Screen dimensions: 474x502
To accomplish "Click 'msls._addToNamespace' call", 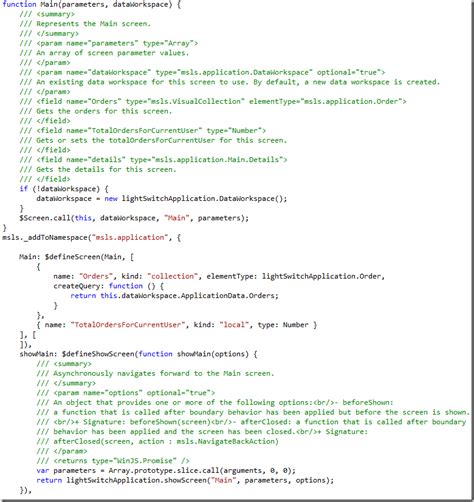I will [45, 237].
